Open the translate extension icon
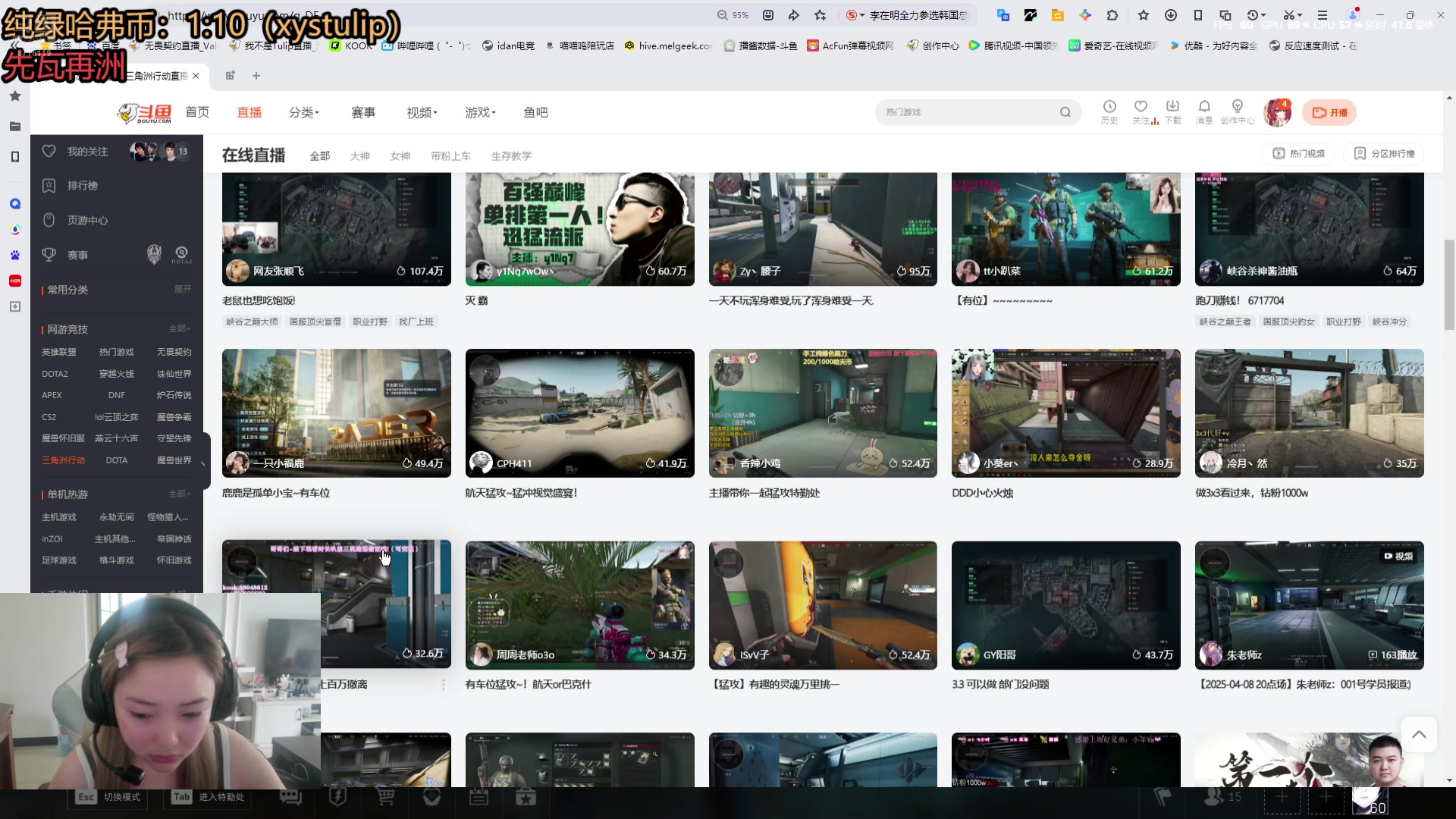The image size is (1456, 819). click(1003, 15)
